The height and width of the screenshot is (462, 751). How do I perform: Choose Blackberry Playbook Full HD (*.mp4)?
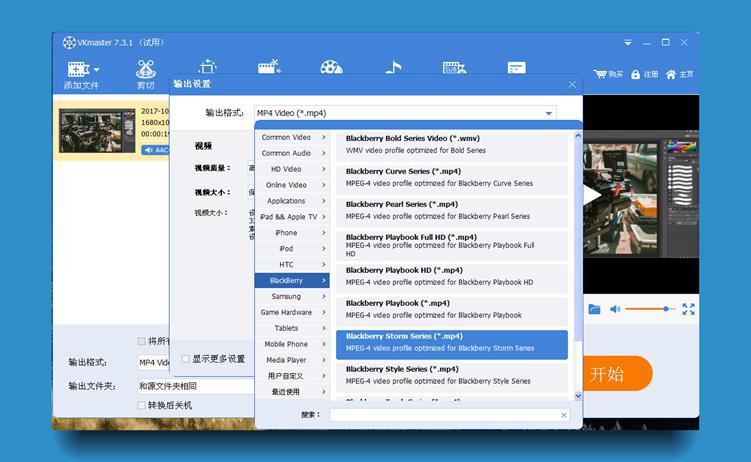pos(452,245)
